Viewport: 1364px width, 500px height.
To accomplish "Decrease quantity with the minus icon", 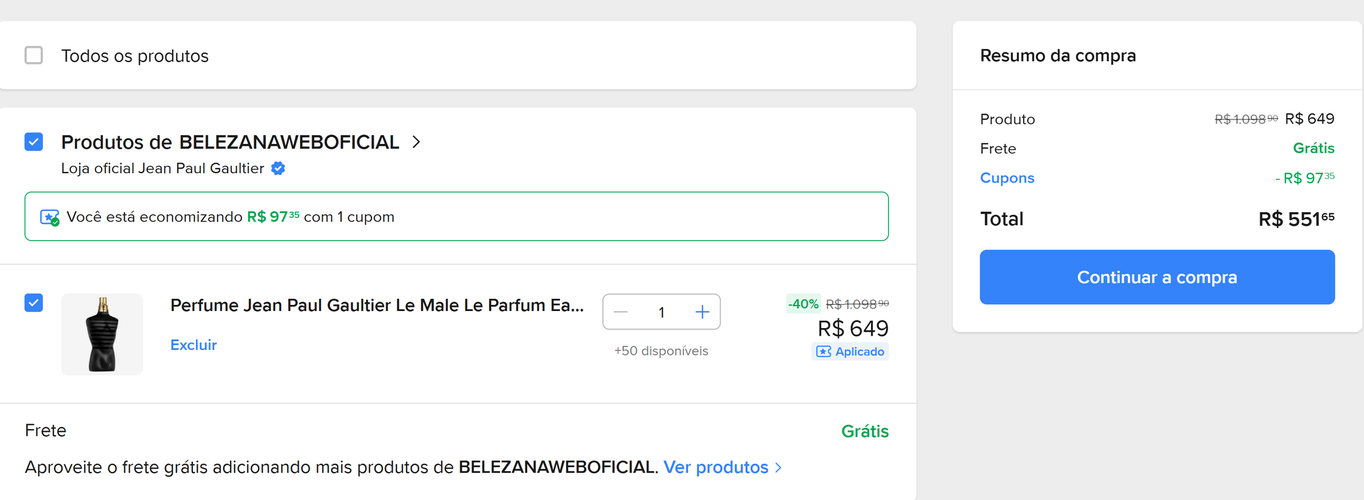I will click(621, 312).
